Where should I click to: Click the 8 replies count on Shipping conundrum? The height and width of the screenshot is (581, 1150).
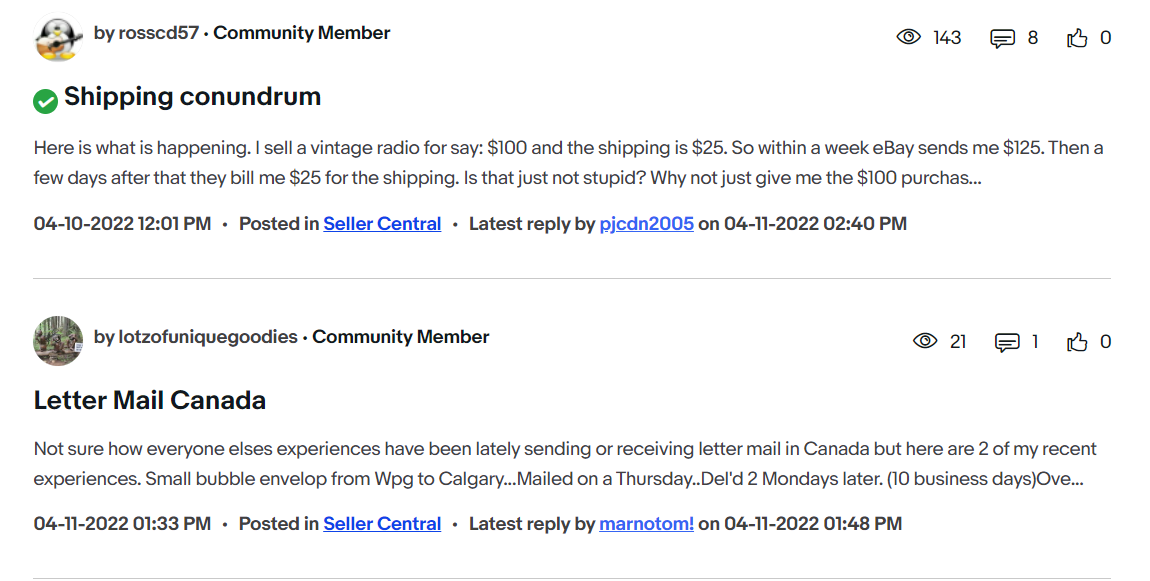[x=1033, y=38]
